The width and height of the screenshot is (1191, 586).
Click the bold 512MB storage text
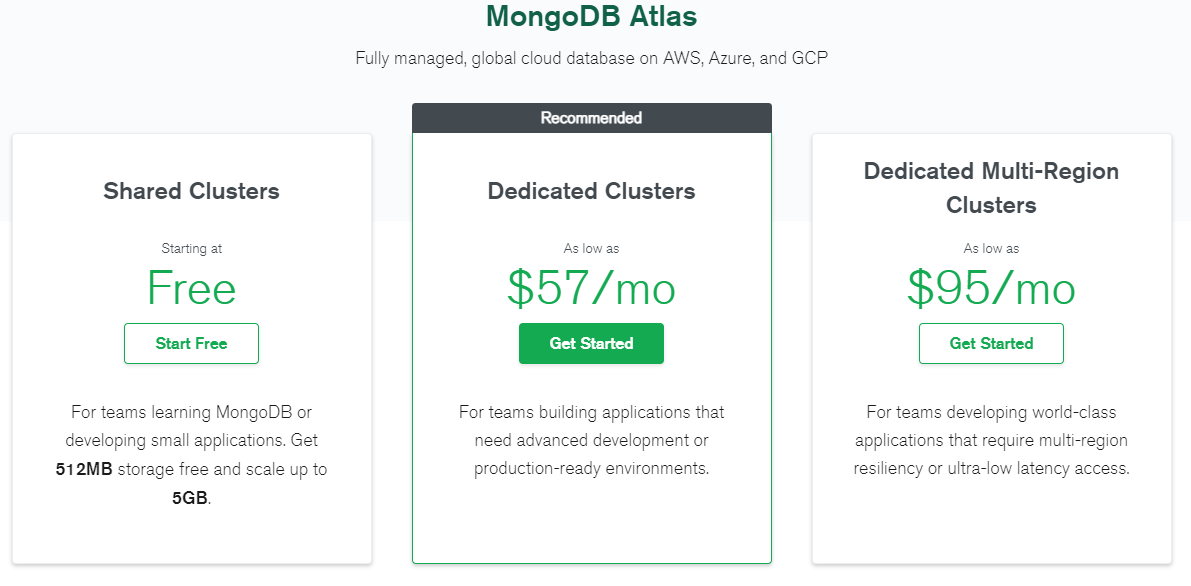84,469
